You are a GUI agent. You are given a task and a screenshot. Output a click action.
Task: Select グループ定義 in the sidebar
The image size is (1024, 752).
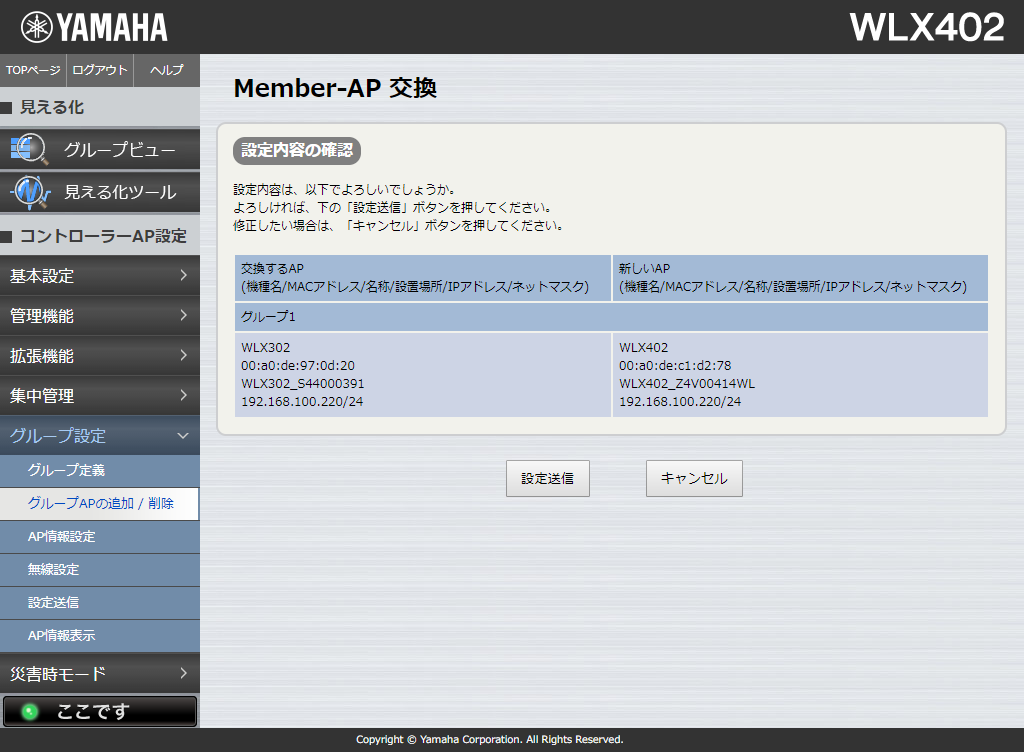point(66,470)
